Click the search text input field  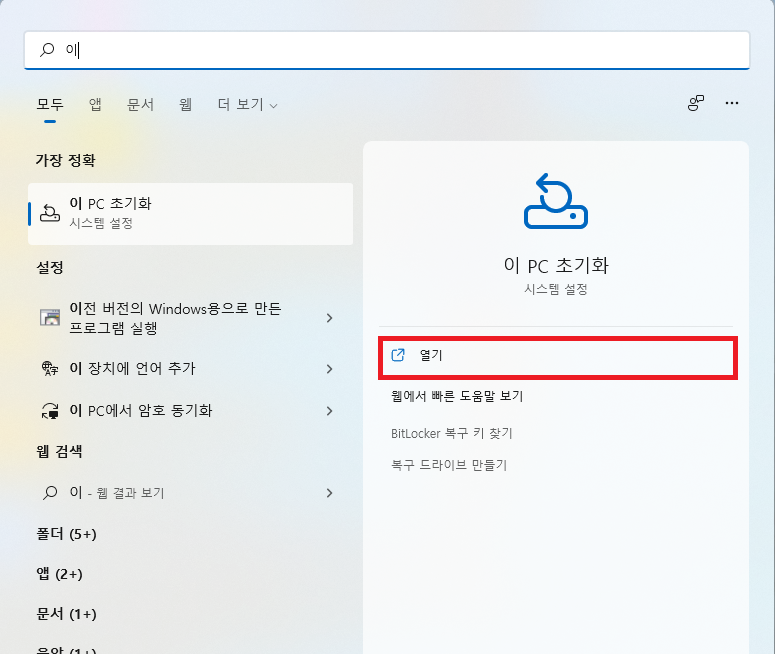point(387,50)
